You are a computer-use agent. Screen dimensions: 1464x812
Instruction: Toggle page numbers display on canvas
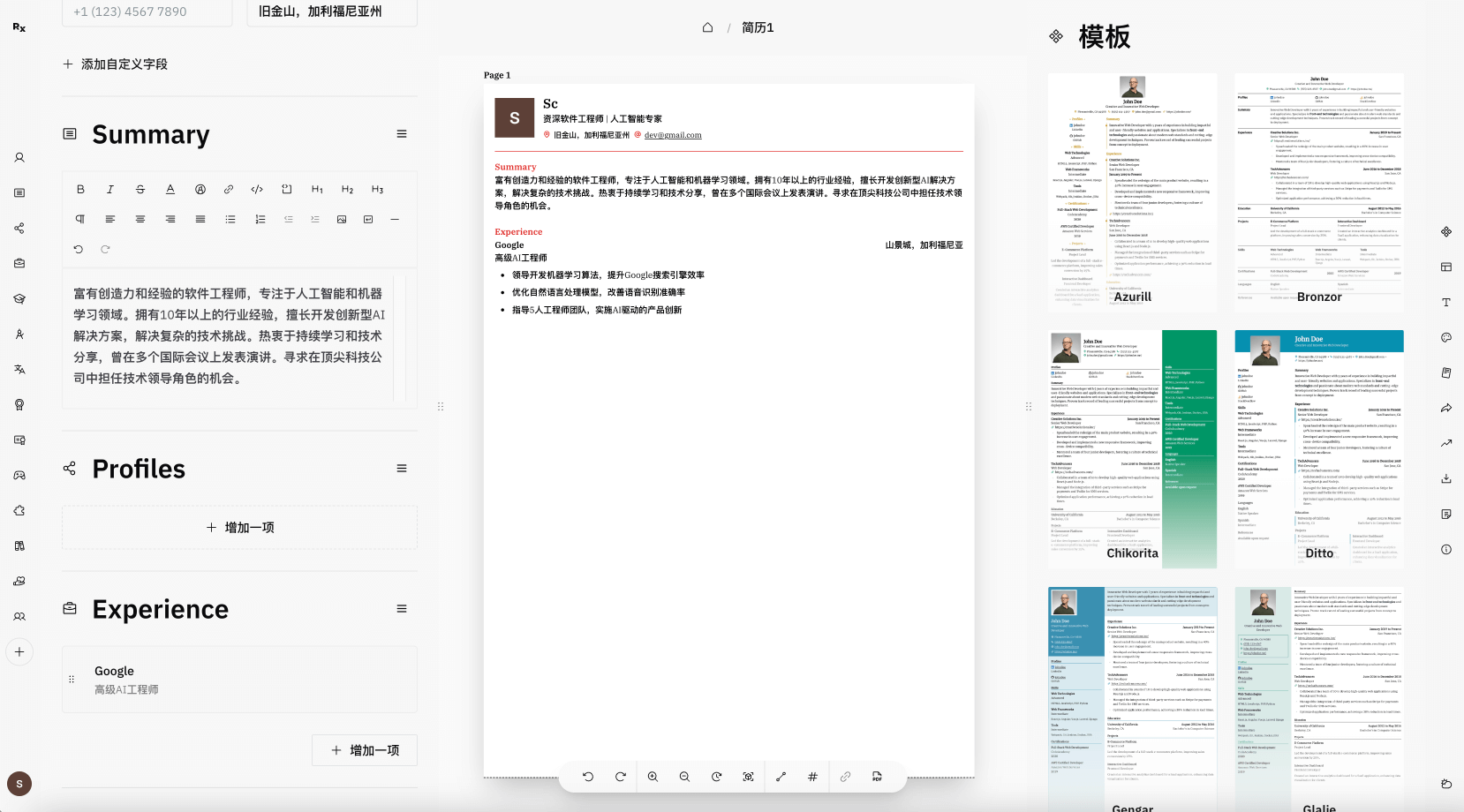pyautogui.click(x=812, y=777)
